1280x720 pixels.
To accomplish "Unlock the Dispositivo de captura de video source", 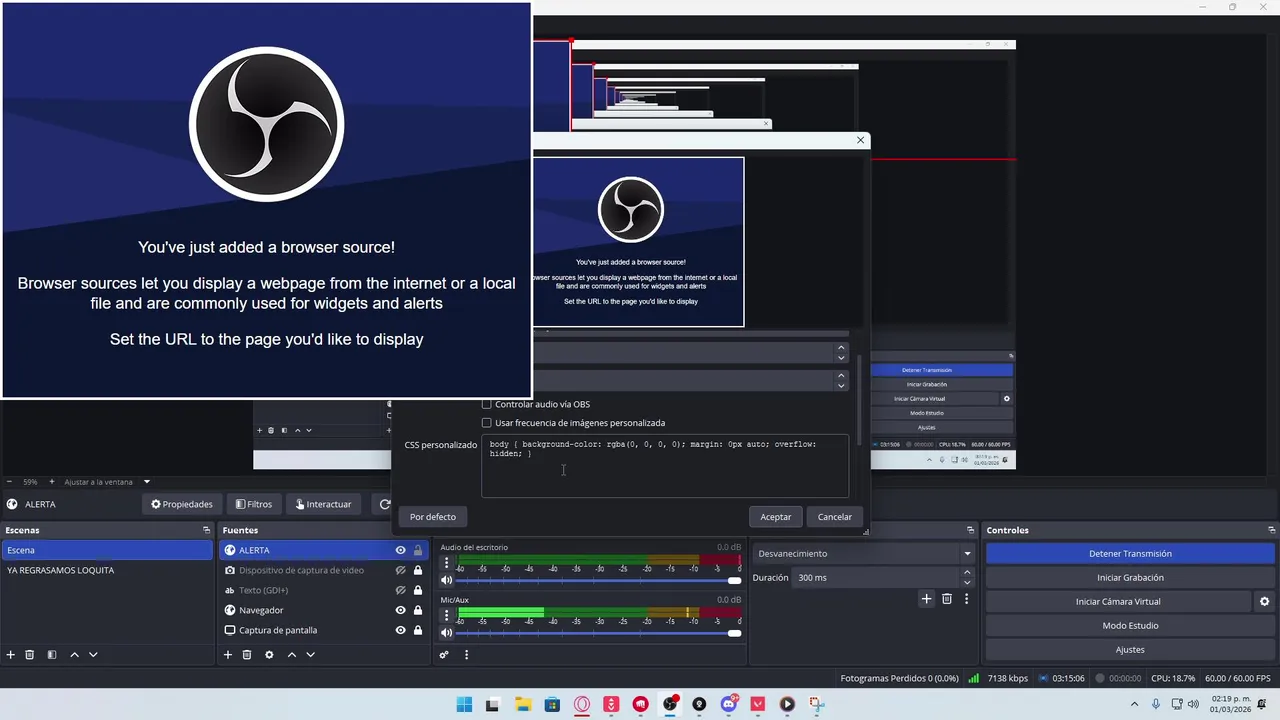I will pos(418,570).
